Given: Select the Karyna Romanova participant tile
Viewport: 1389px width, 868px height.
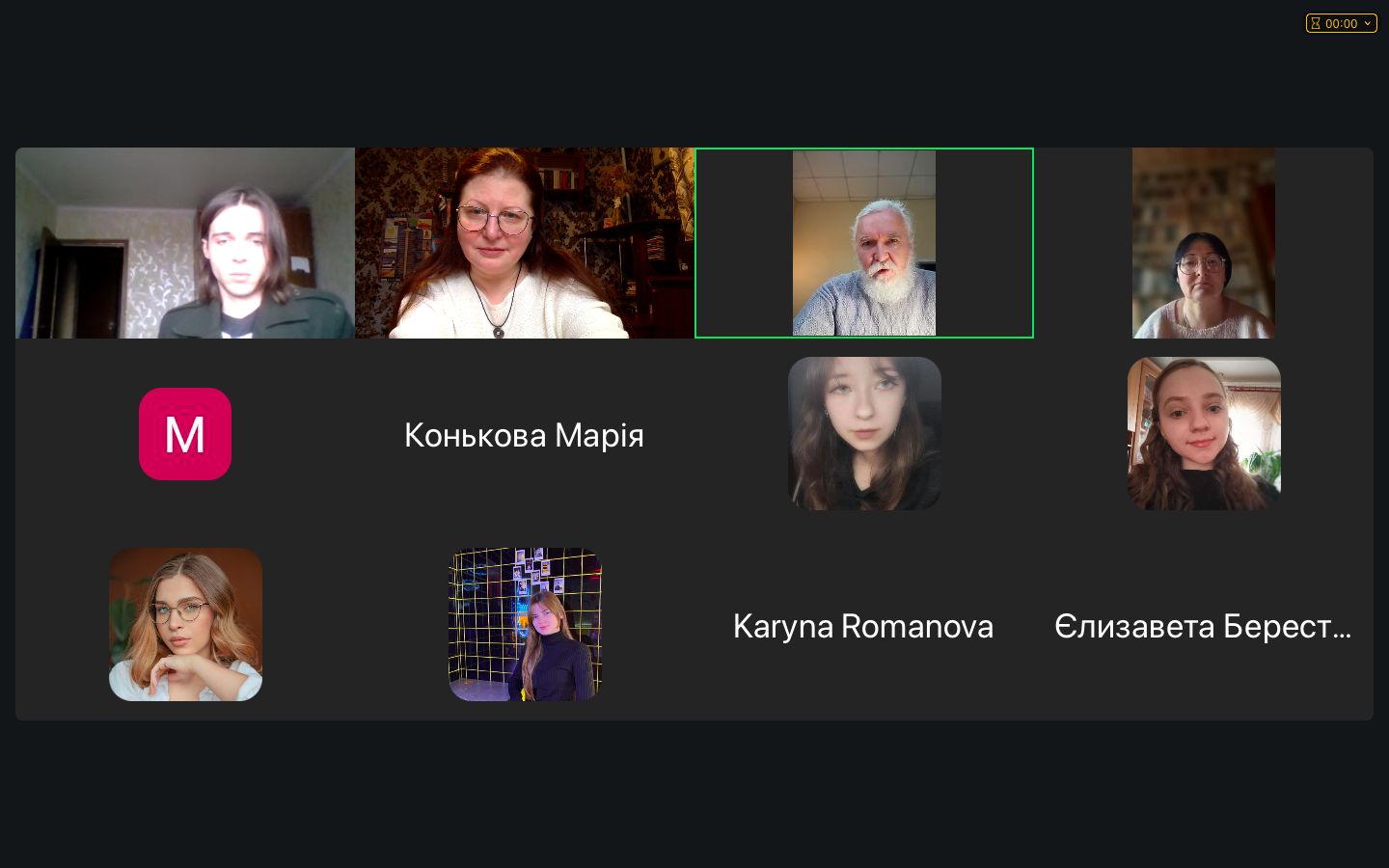Looking at the screenshot, I should [864, 625].
